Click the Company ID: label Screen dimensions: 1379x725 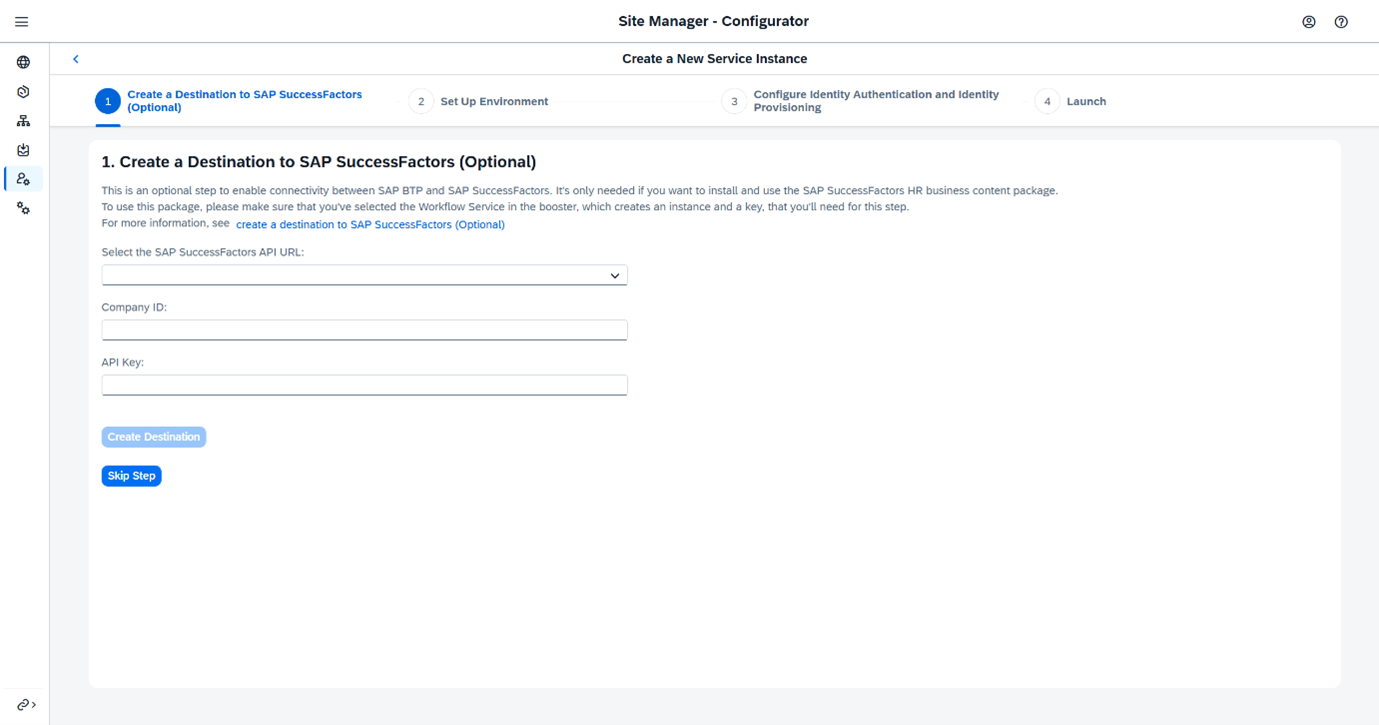(x=134, y=307)
